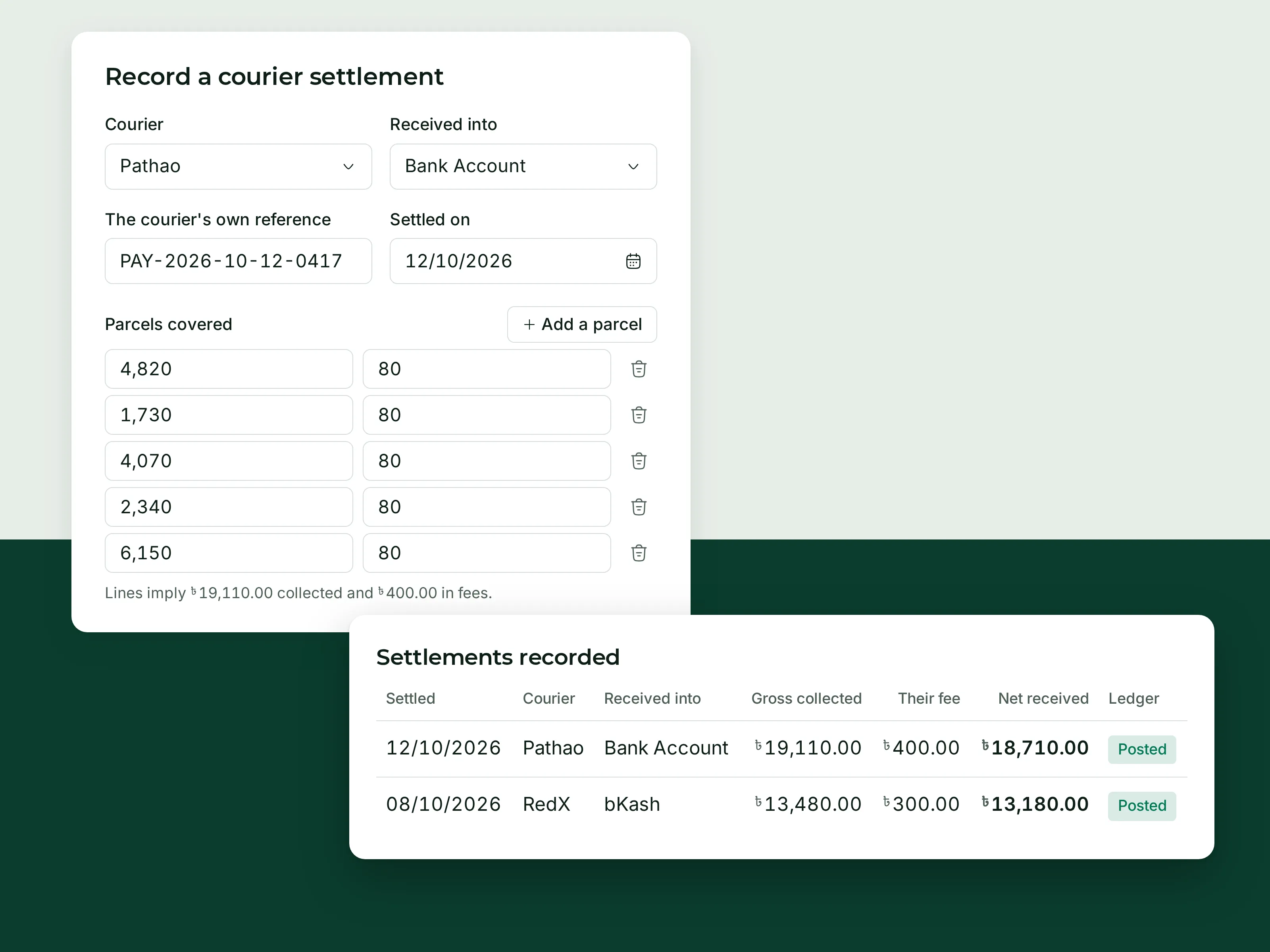1270x952 pixels.
Task: Click Add a parcel button
Action: (581, 324)
